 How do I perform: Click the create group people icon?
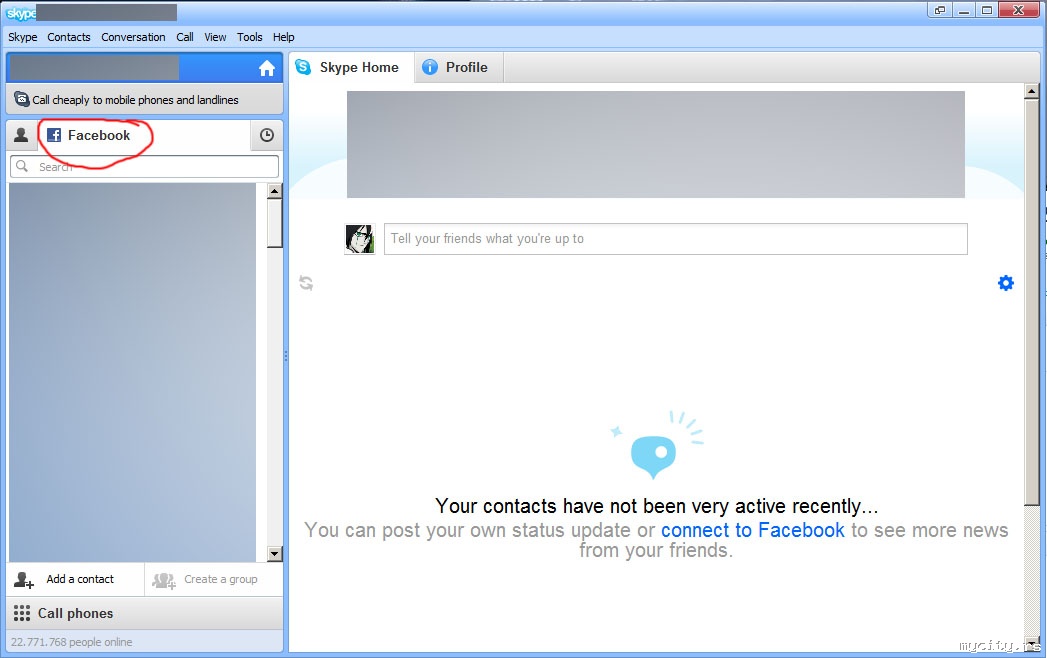click(164, 580)
